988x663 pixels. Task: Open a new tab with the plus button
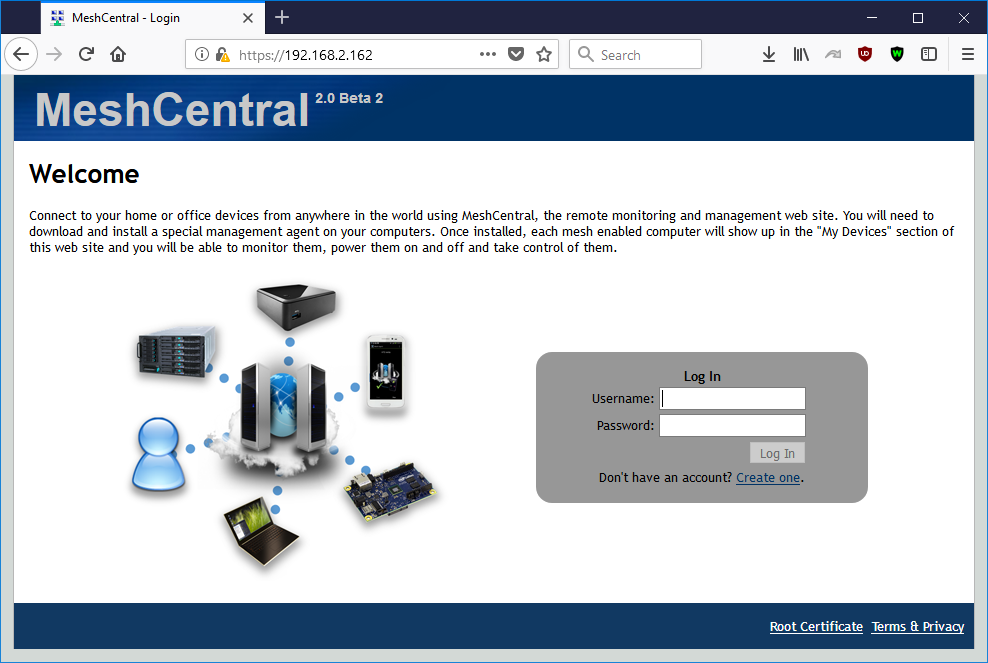[282, 18]
